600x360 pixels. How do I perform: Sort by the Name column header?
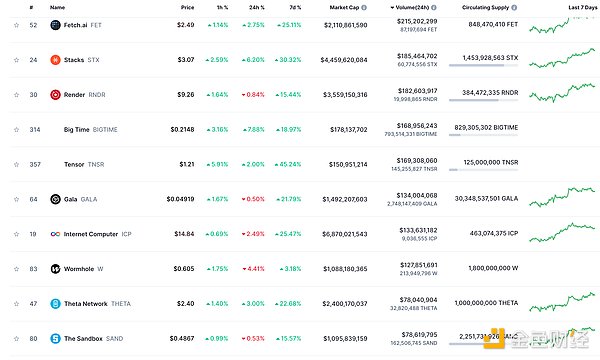pyautogui.click(x=57, y=7)
